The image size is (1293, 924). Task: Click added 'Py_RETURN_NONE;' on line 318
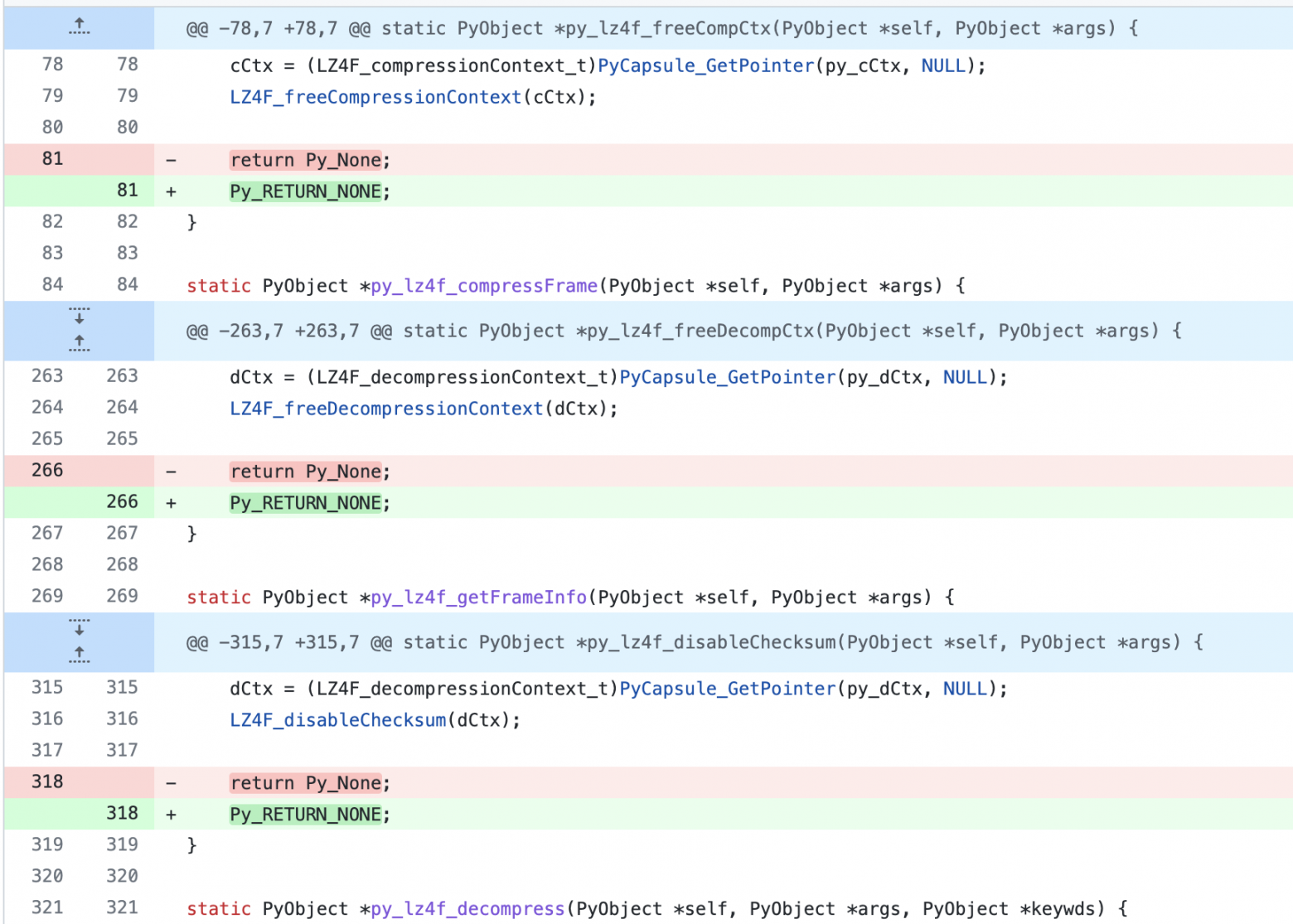[310, 815]
